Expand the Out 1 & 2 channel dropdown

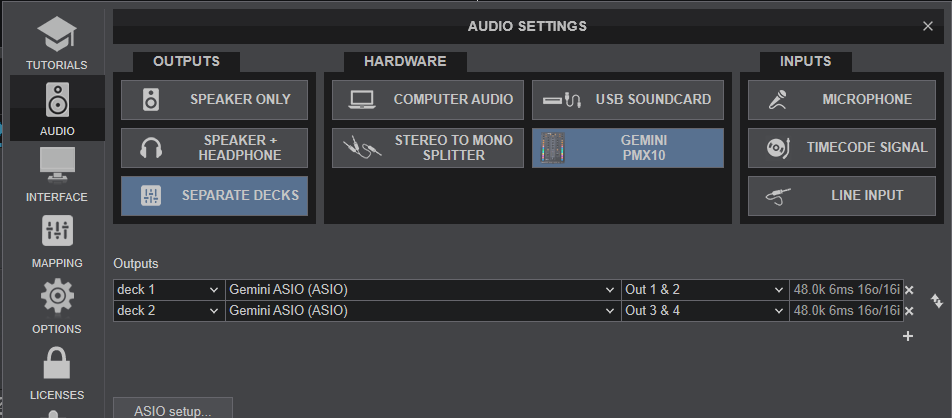(x=704, y=290)
